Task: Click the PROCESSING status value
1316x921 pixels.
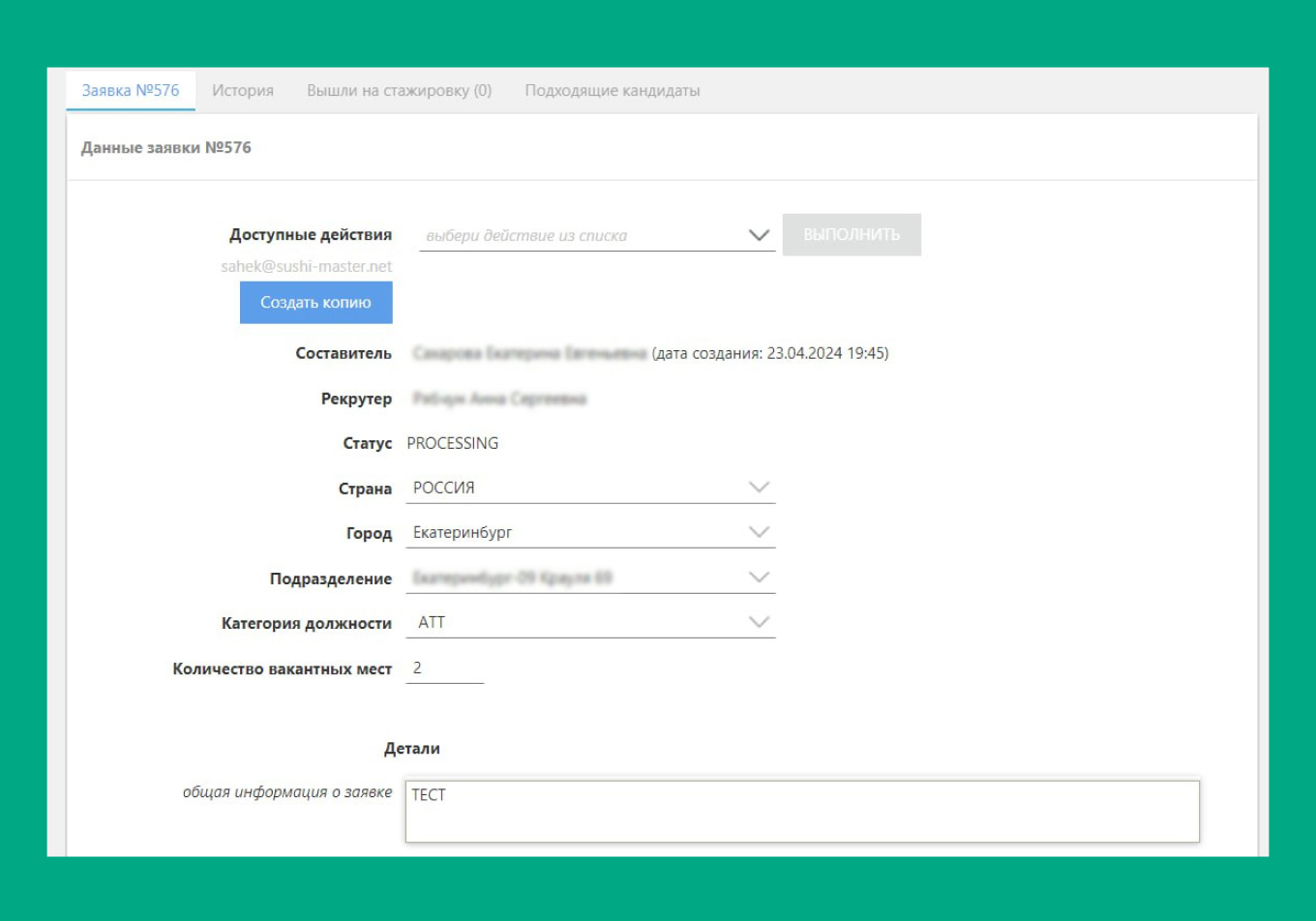Action: point(452,442)
